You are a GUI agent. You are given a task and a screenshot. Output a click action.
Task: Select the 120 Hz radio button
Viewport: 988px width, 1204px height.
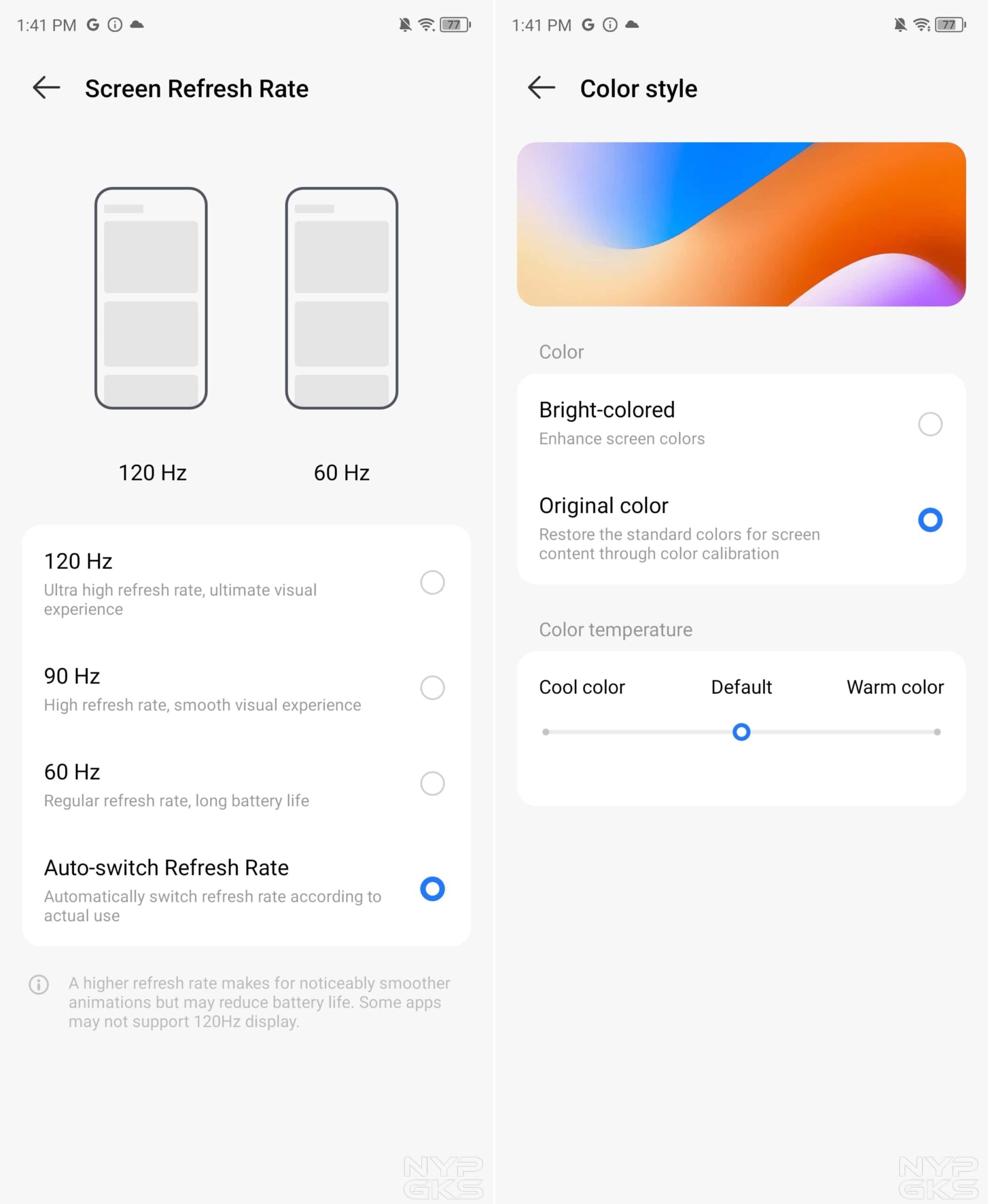432,582
